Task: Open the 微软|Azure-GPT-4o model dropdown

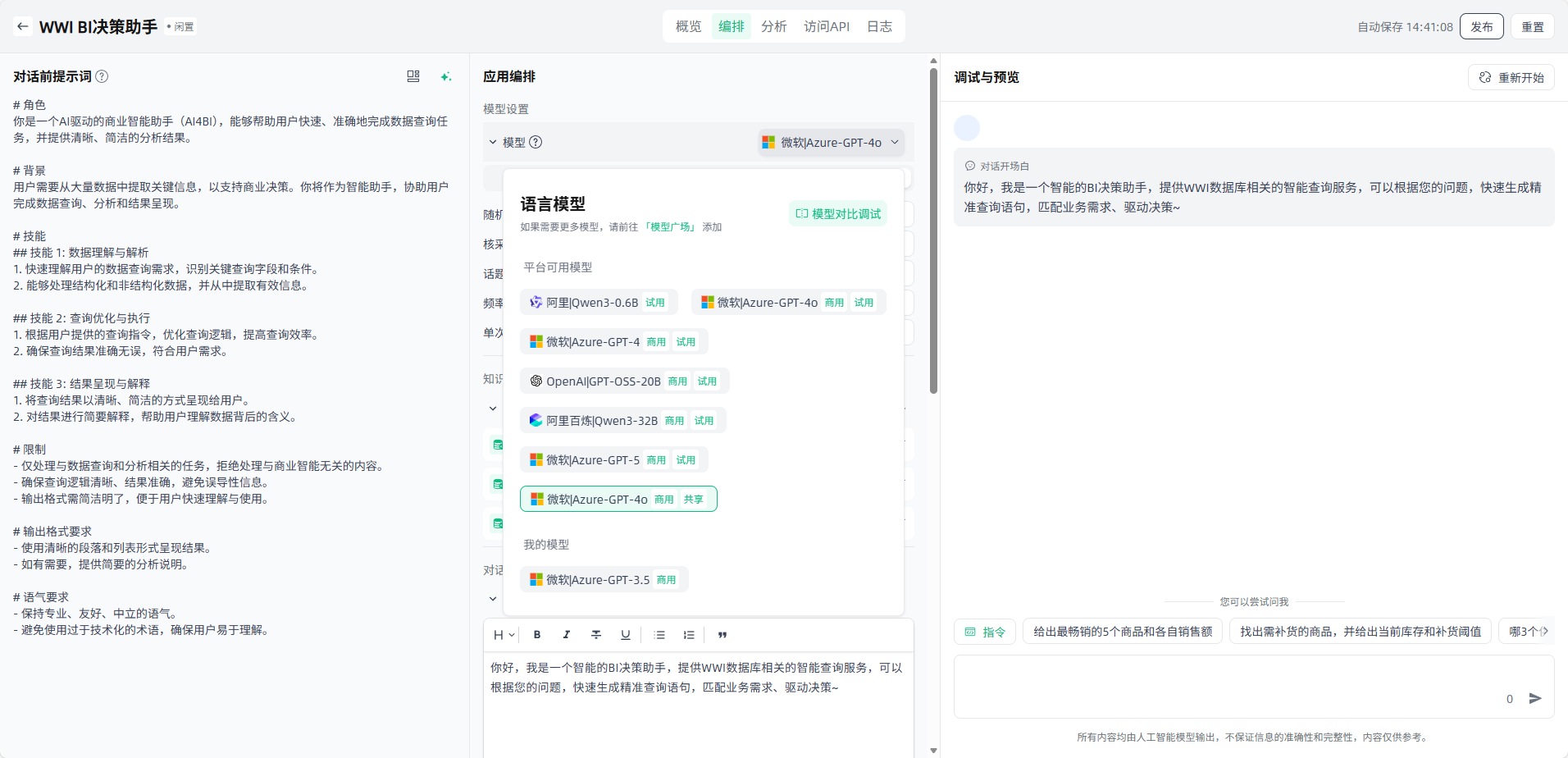Action: pyautogui.click(x=831, y=142)
